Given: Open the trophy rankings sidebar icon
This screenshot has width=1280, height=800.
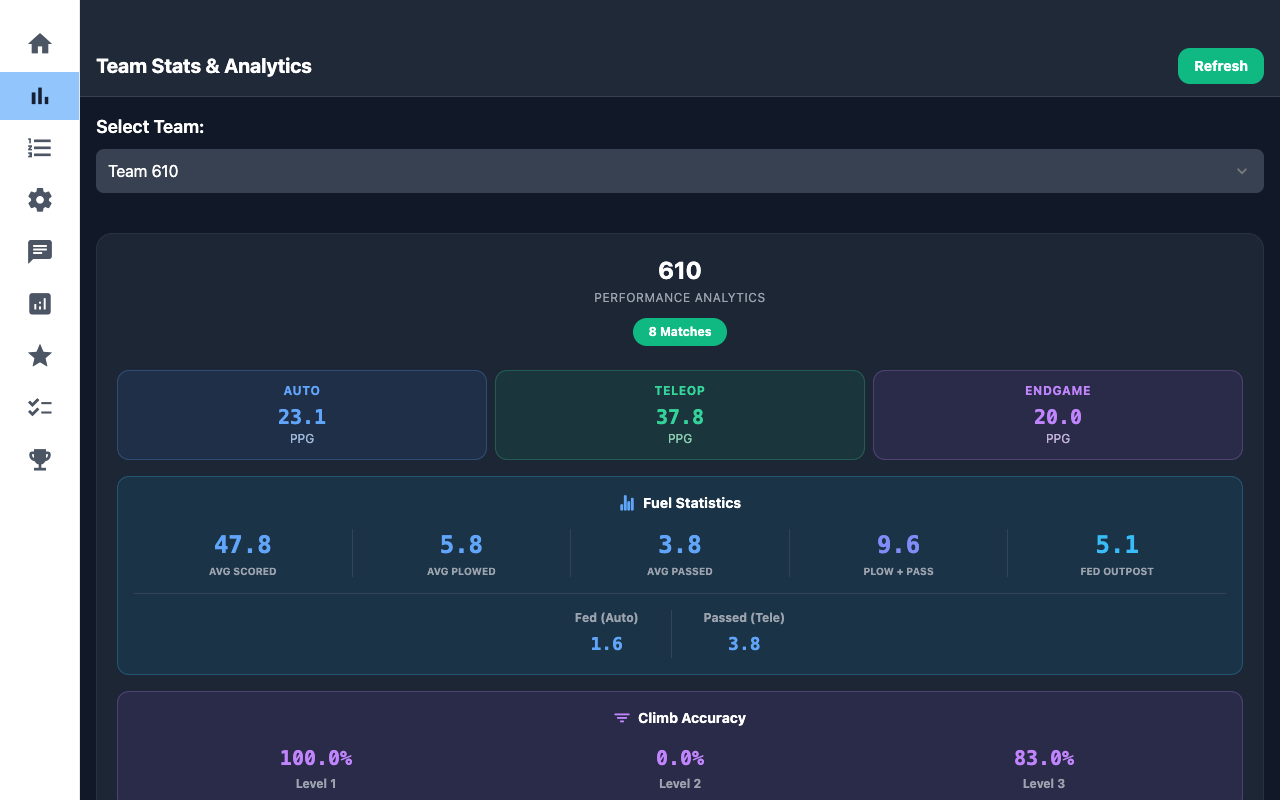Looking at the screenshot, I should coord(40,460).
